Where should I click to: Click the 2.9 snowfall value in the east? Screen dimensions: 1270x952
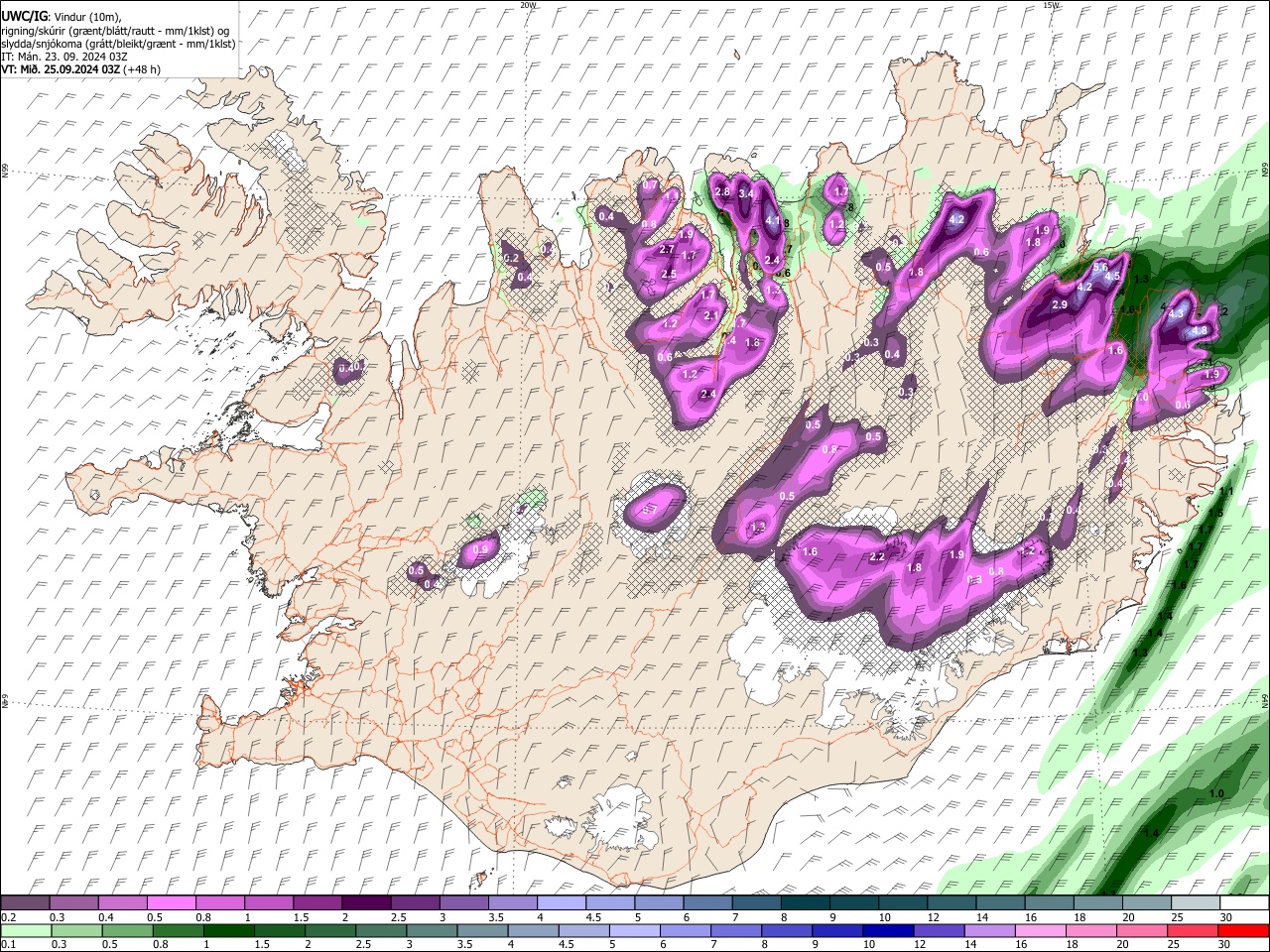point(1060,304)
